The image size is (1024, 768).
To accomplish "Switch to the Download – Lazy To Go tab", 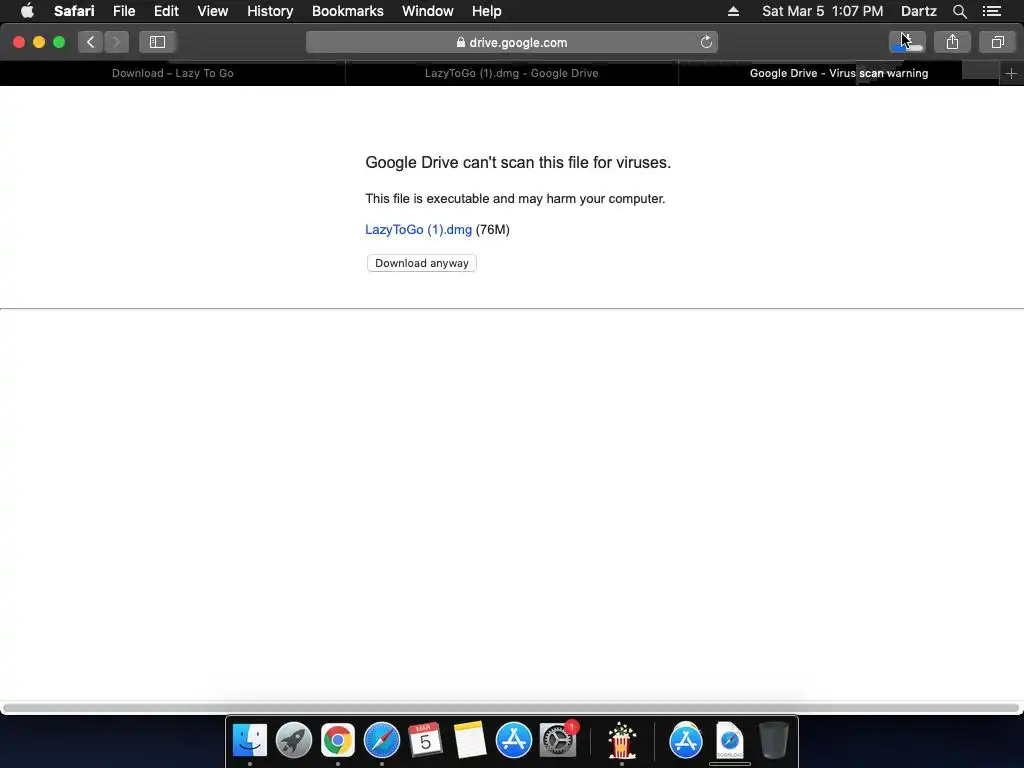I will click(172, 74).
